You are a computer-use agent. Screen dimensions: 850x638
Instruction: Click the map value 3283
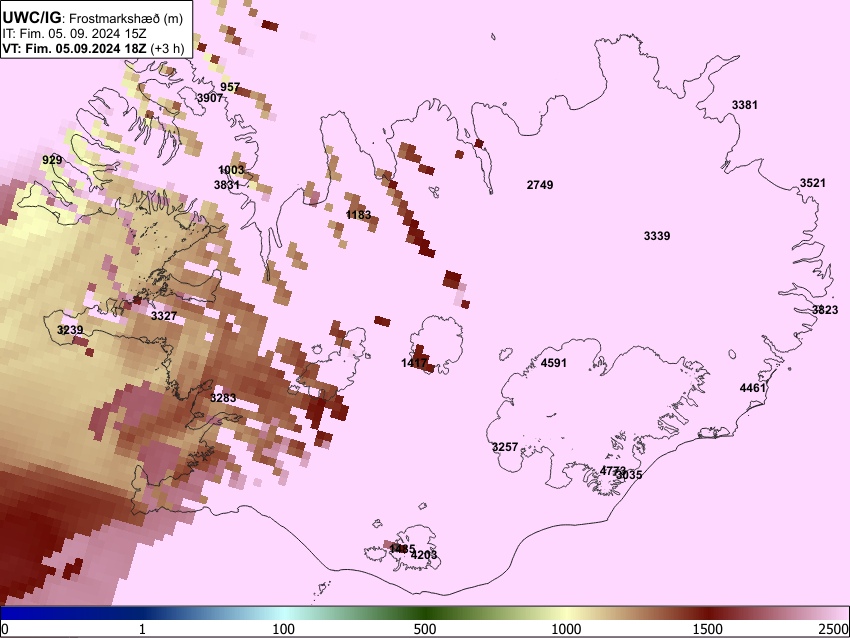pos(223,398)
